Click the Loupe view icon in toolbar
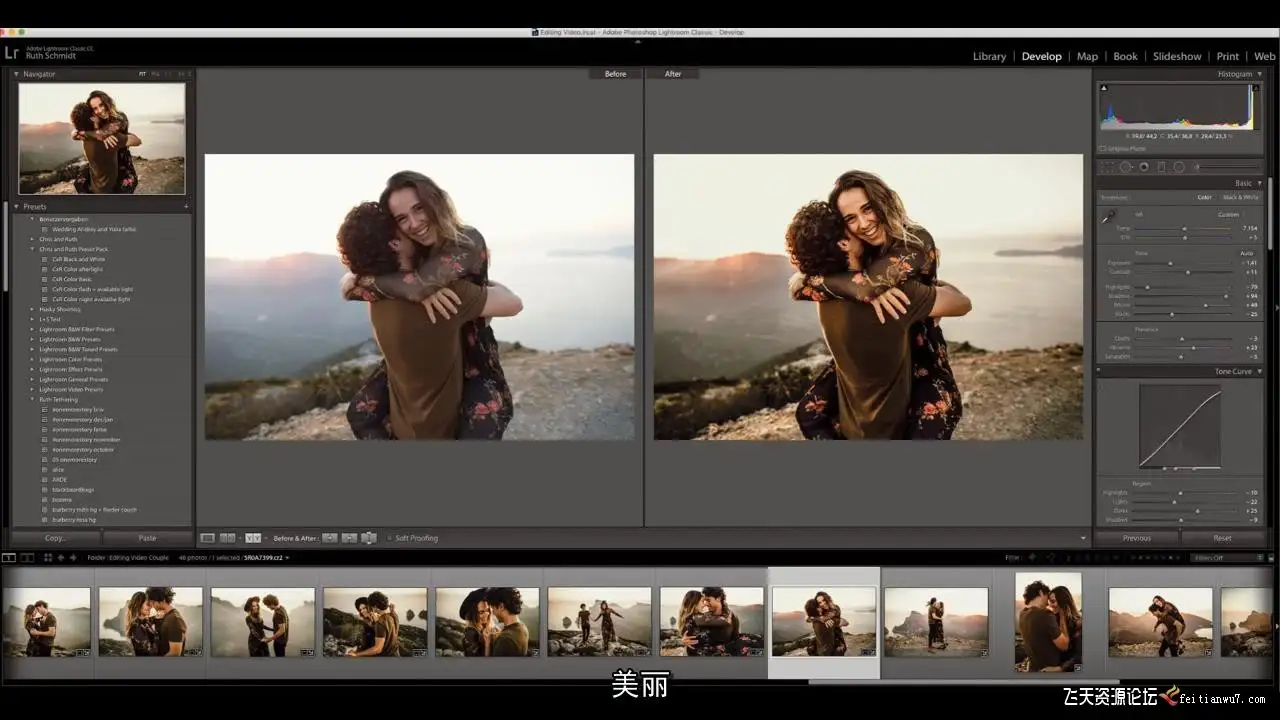1280x720 pixels. coord(208,538)
